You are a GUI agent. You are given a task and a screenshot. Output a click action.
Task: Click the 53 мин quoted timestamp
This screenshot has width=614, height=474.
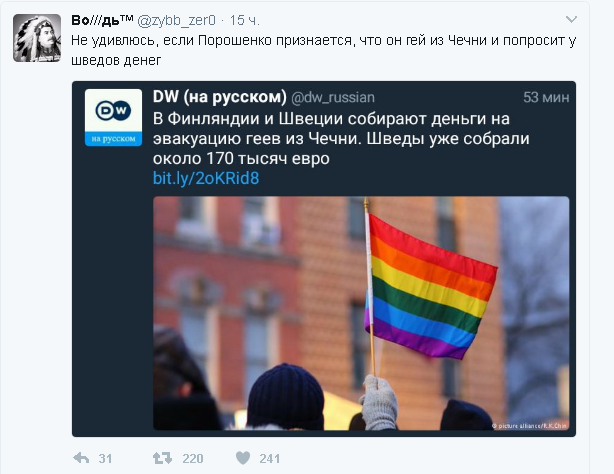point(546,97)
